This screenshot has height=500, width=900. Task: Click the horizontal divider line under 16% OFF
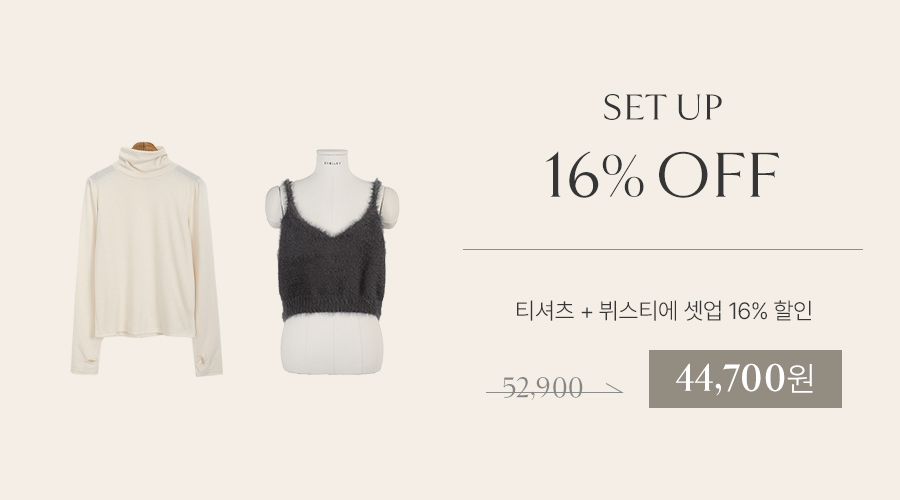[x=663, y=250]
